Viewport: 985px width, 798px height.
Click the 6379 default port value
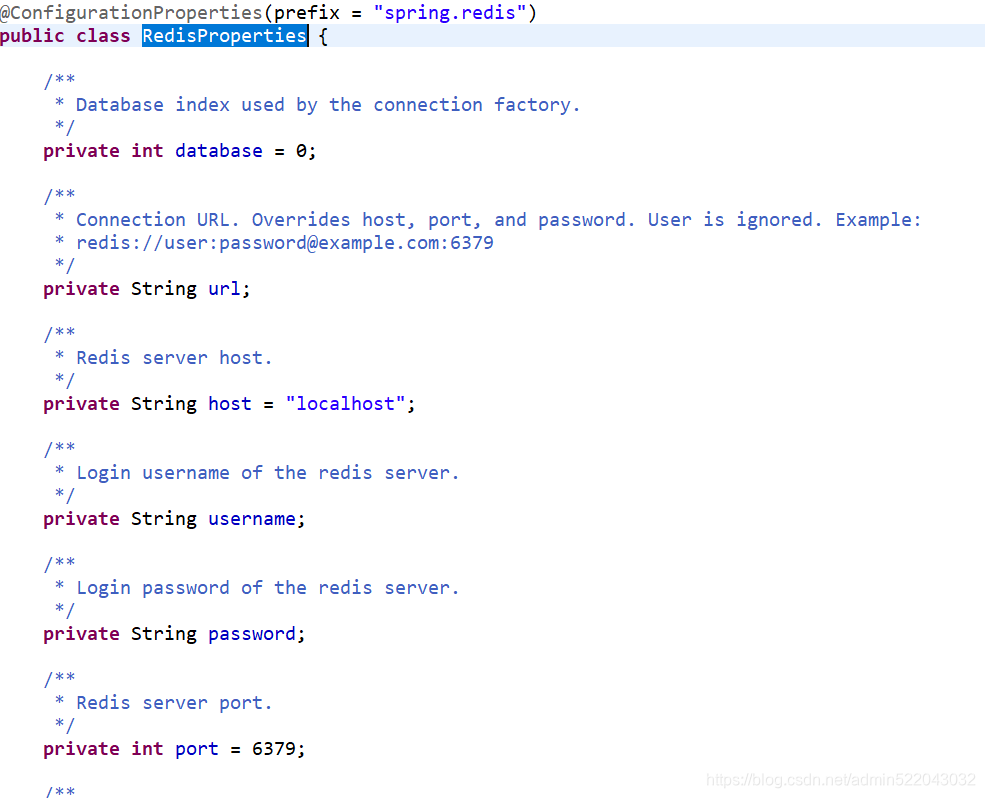tap(274, 748)
